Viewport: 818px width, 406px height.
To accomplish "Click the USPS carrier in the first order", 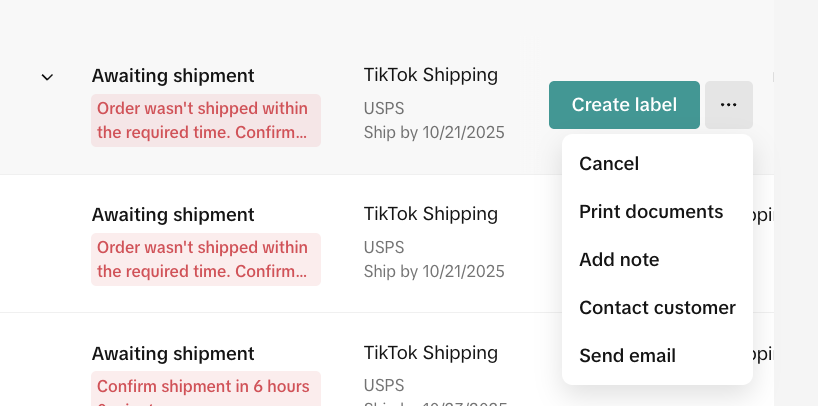I will coord(384,109).
